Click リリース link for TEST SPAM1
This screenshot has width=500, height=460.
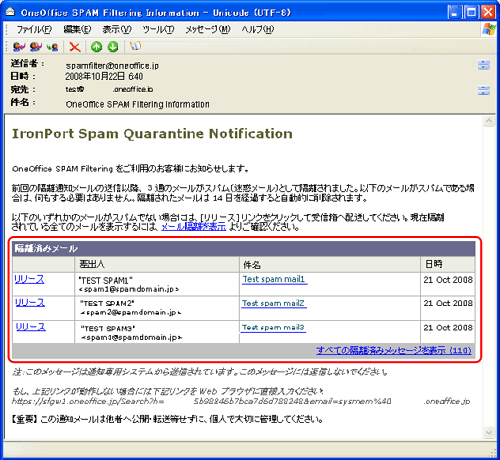[29, 279]
